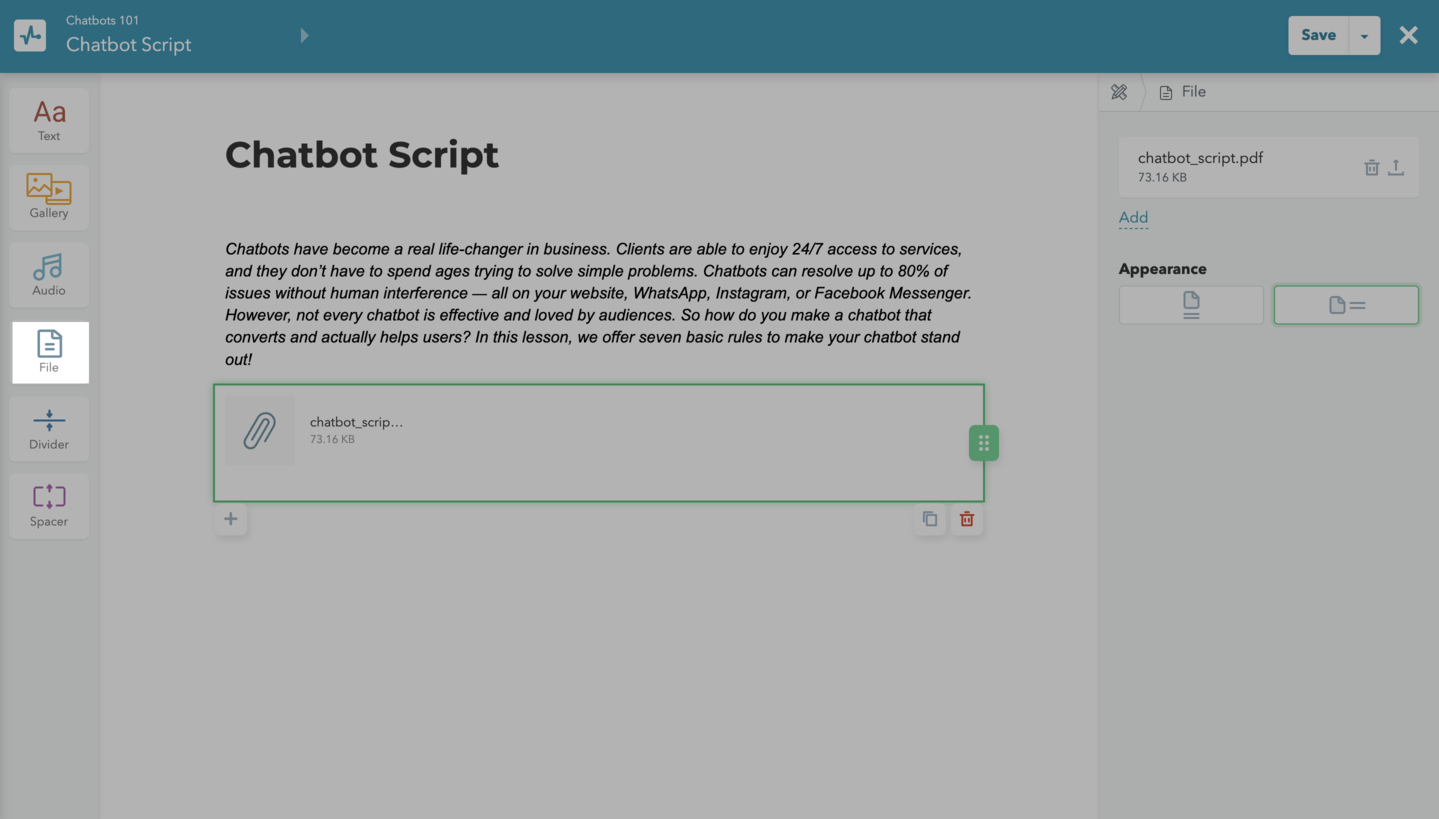Click the design tools icon in the breadcrumb

tap(1119, 92)
